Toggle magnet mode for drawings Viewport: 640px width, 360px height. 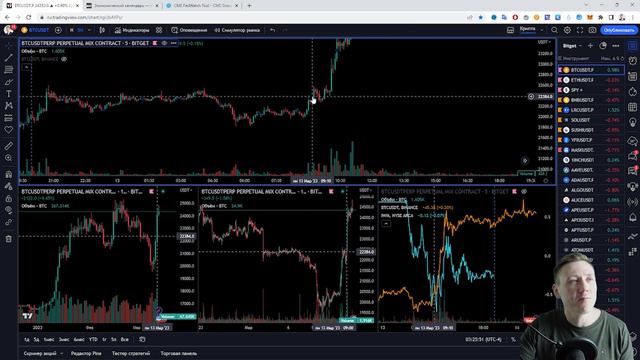(x=9, y=174)
